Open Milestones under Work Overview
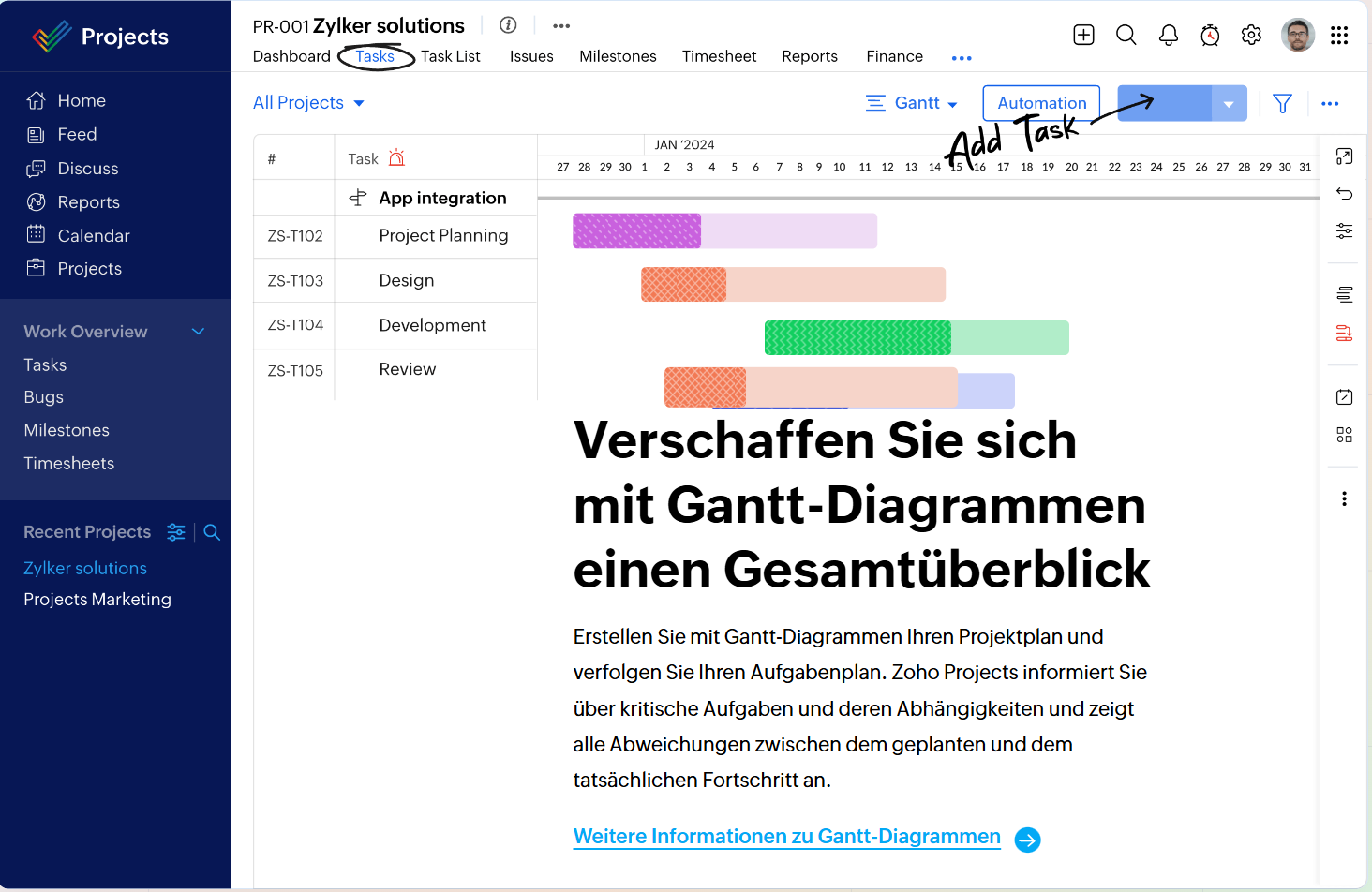The image size is (1372, 892). [x=67, y=430]
